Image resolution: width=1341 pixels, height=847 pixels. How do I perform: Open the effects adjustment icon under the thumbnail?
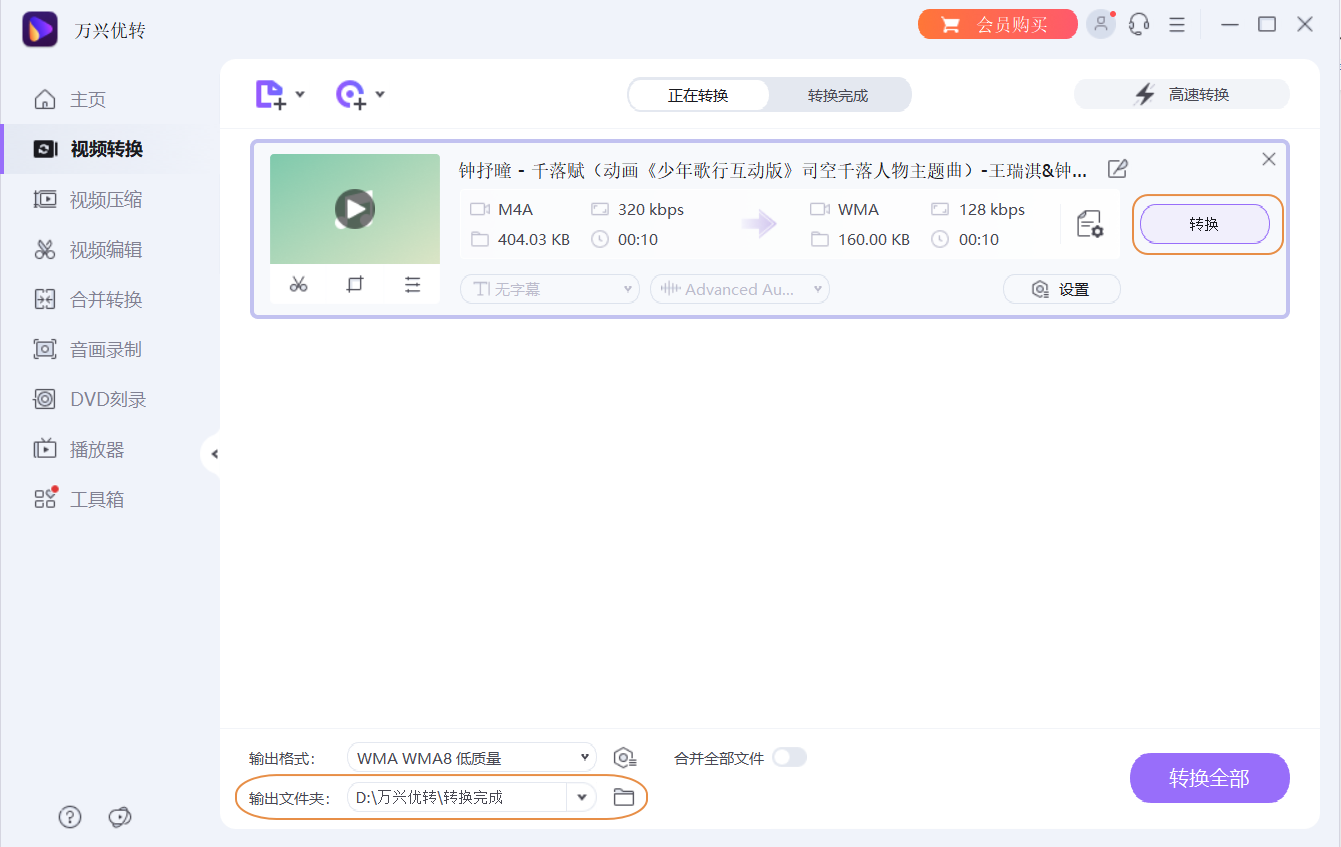pyautogui.click(x=413, y=284)
